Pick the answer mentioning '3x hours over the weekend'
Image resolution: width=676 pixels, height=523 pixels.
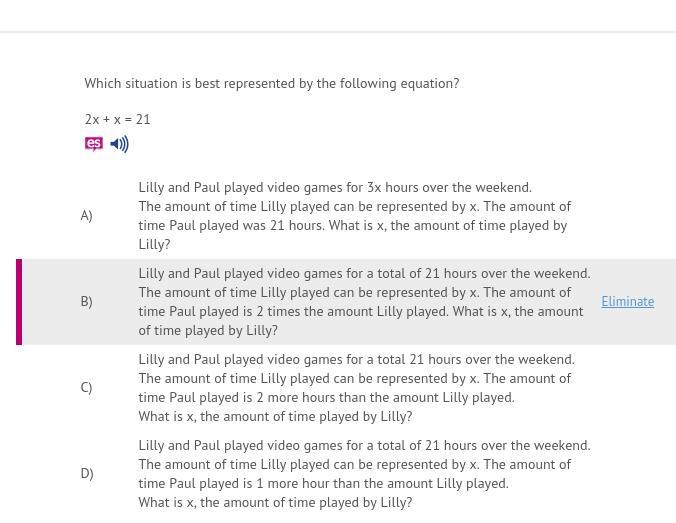tap(335, 188)
